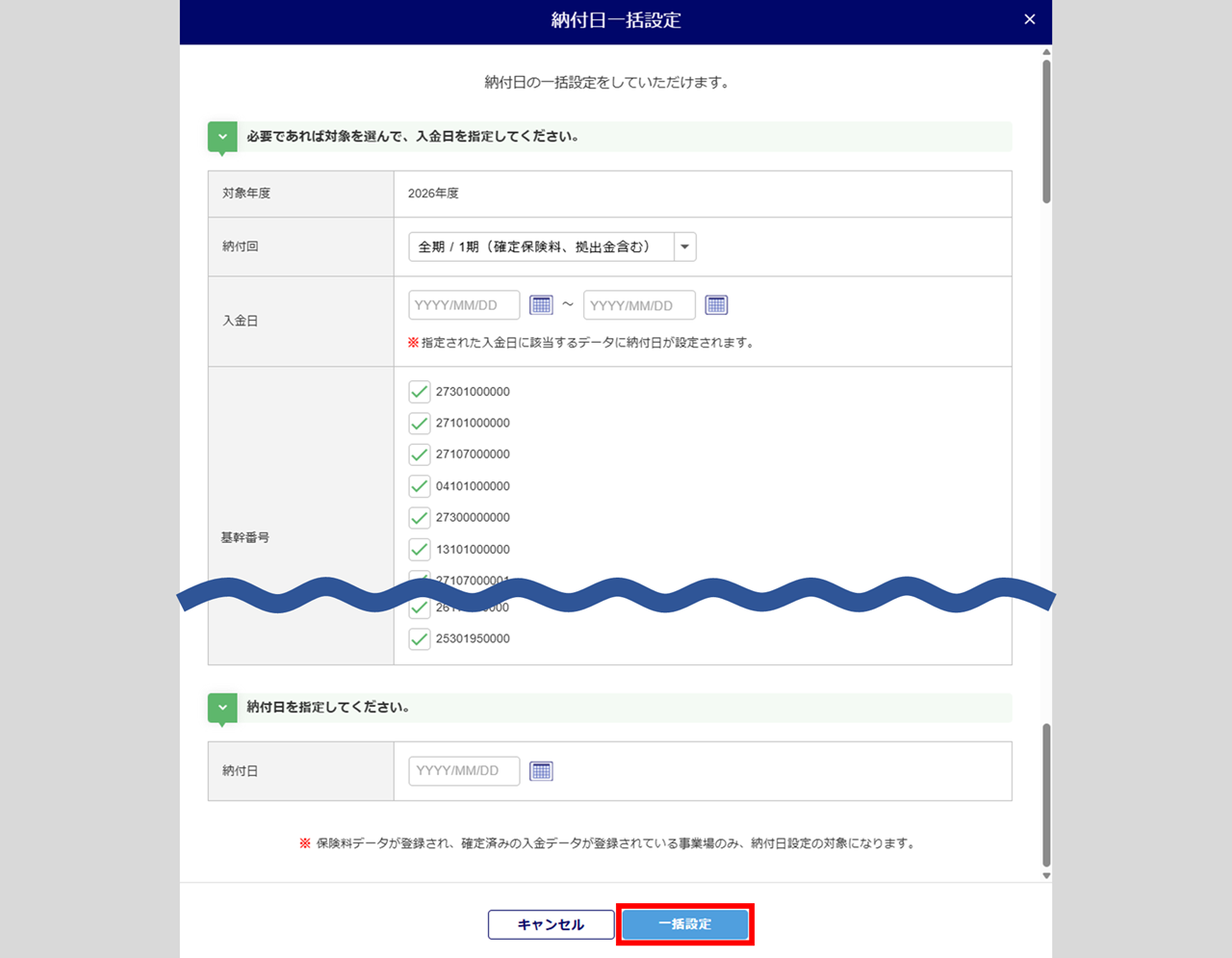Deselect the 25301950000 checkbox
This screenshot has height=958, width=1232.
point(420,639)
